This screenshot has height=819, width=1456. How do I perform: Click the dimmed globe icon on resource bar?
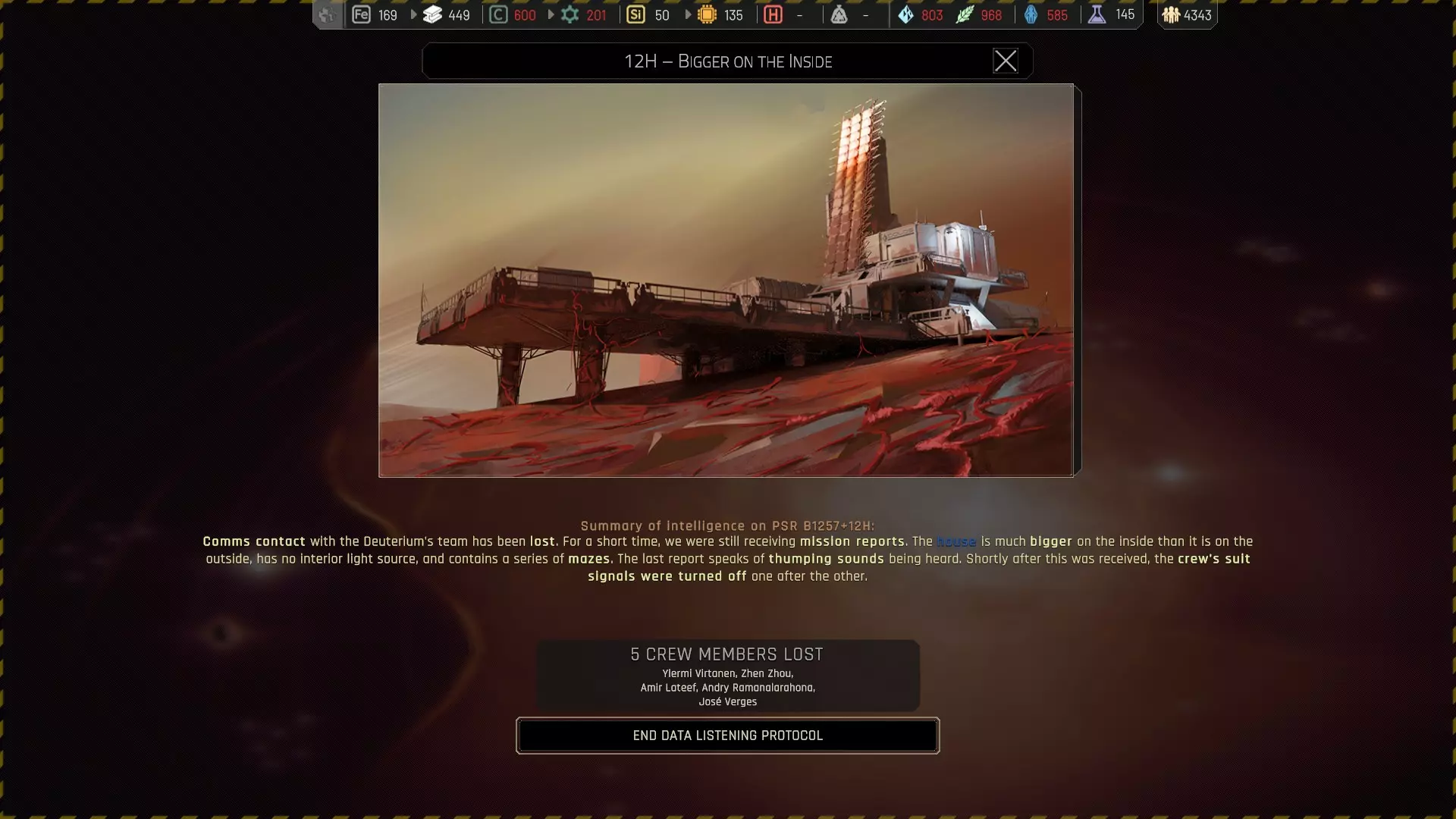(x=327, y=14)
